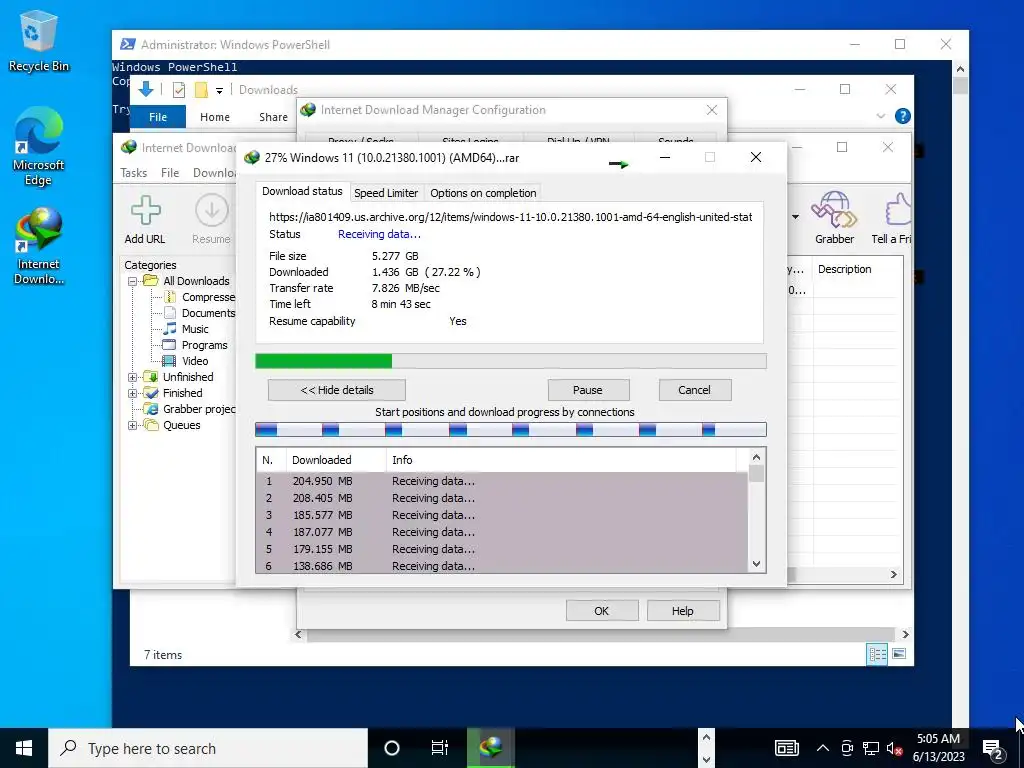Open the Home ribbon tab
1024x768 pixels.
pos(215,117)
